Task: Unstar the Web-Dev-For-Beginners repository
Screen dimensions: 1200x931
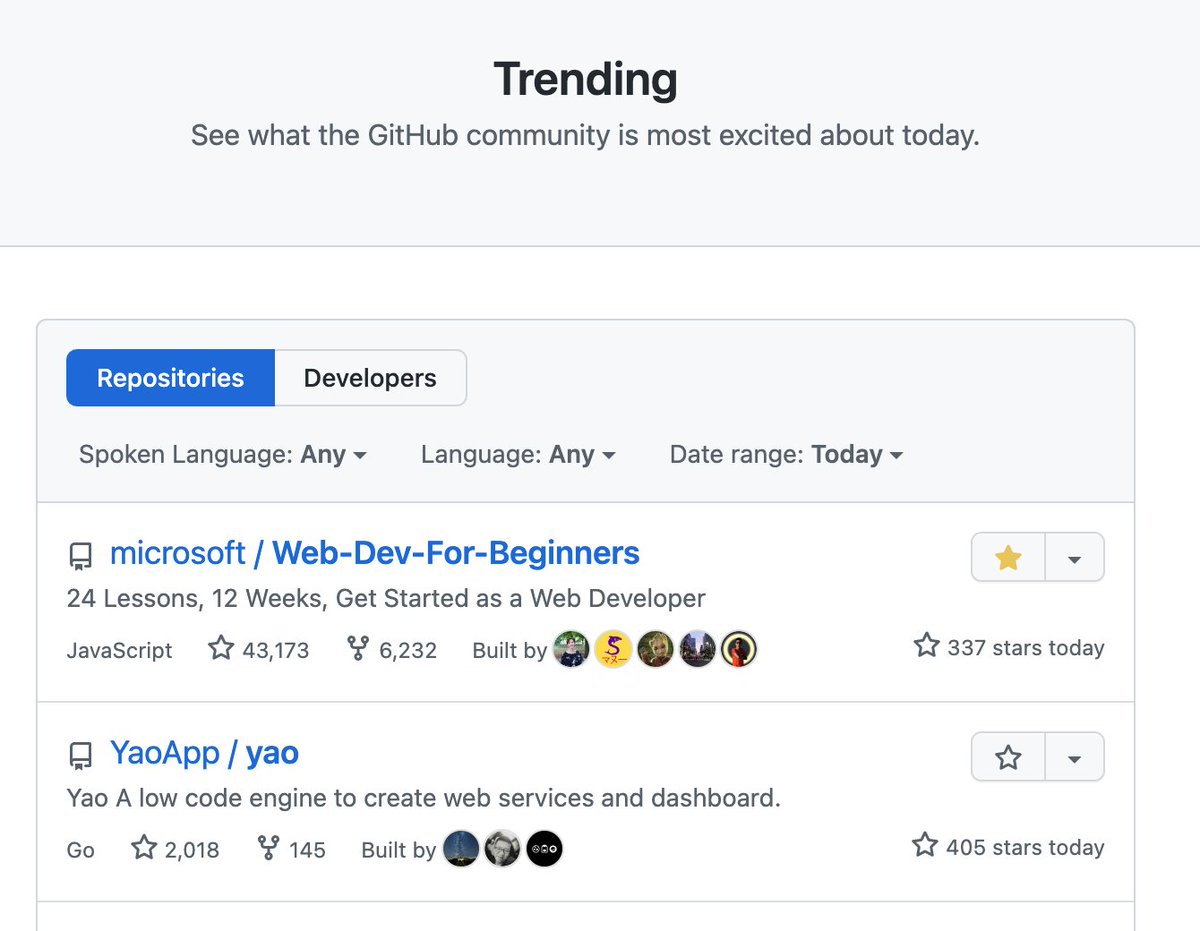Action: [1007, 557]
